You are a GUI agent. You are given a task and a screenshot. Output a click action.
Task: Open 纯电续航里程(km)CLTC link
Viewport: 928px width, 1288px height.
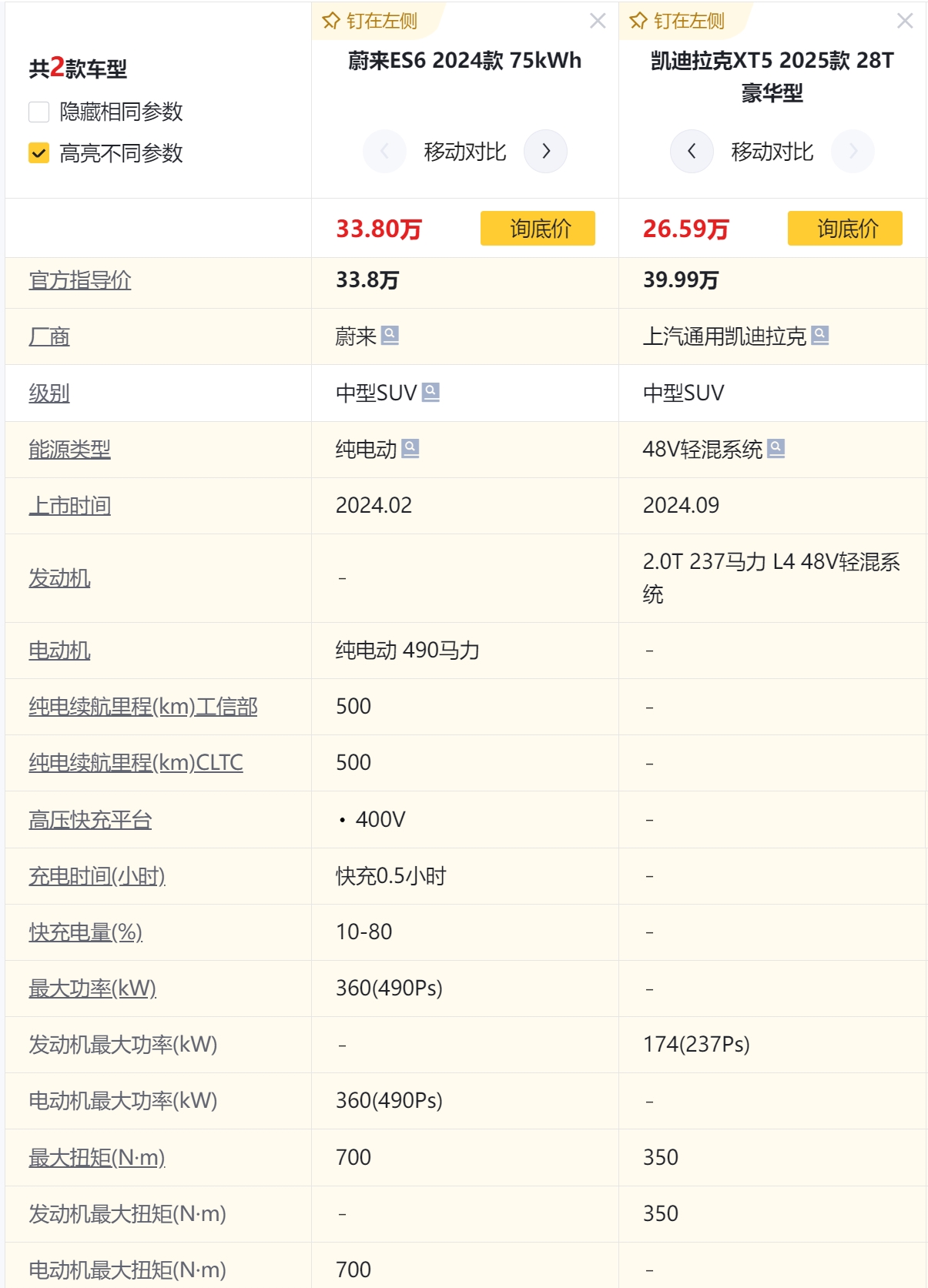[x=136, y=763]
